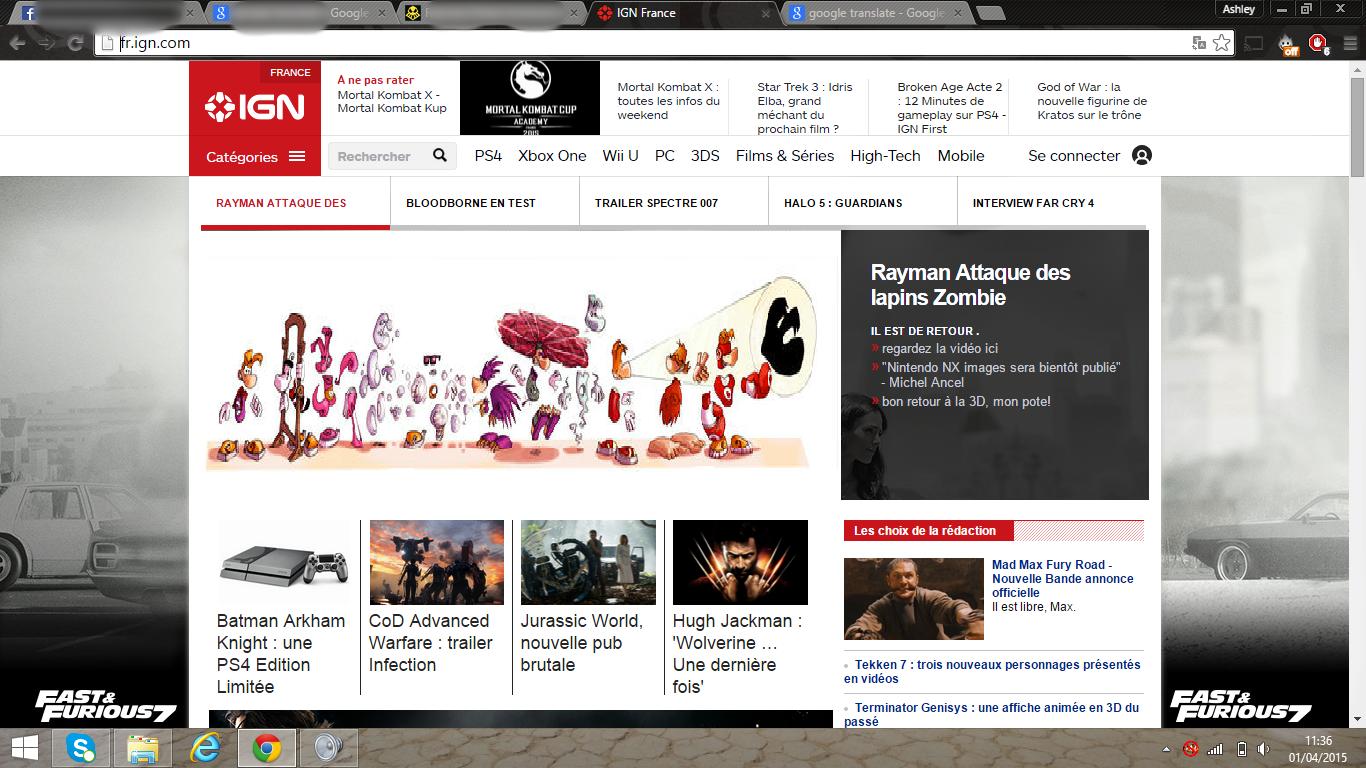Open the Xbox One section
Screen dimensions: 1366x768
(552, 156)
